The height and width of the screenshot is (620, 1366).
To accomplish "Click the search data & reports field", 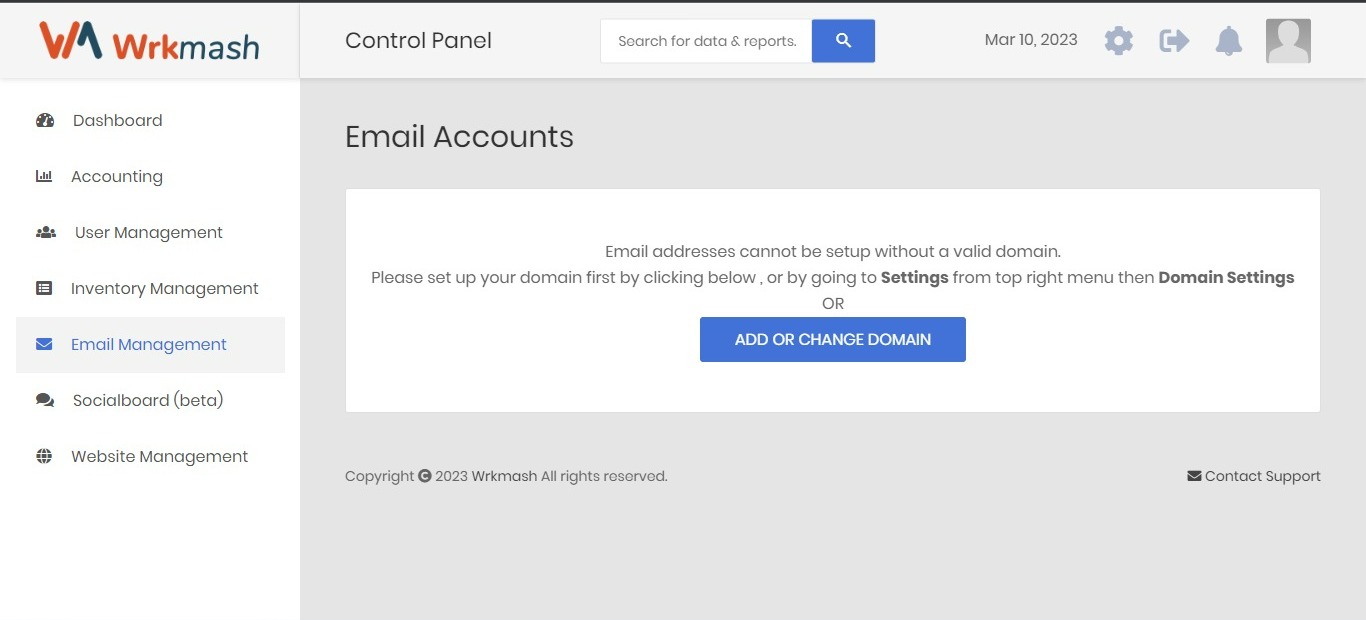I will (706, 41).
